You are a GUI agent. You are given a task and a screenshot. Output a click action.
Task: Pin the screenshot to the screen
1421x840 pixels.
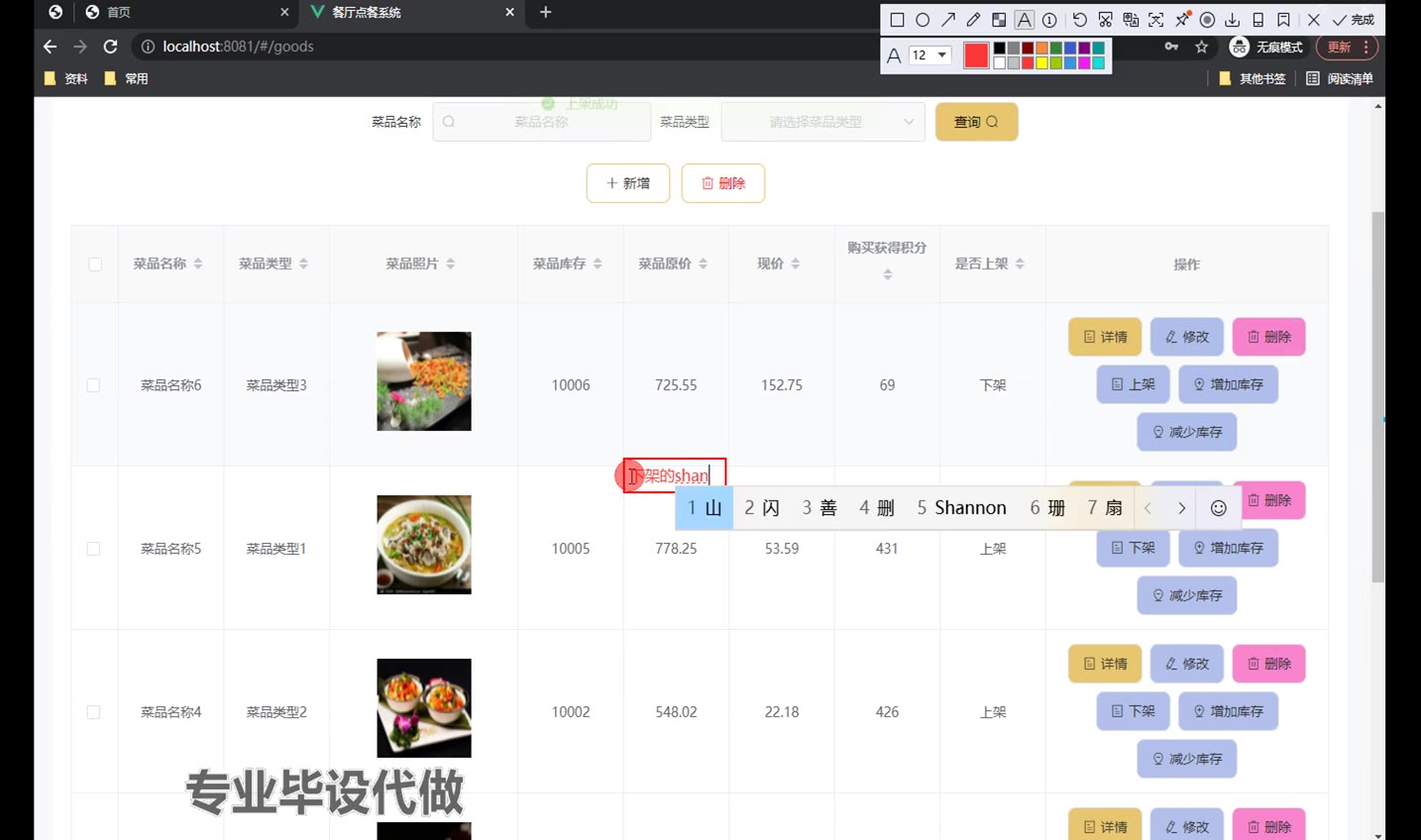1182,20
